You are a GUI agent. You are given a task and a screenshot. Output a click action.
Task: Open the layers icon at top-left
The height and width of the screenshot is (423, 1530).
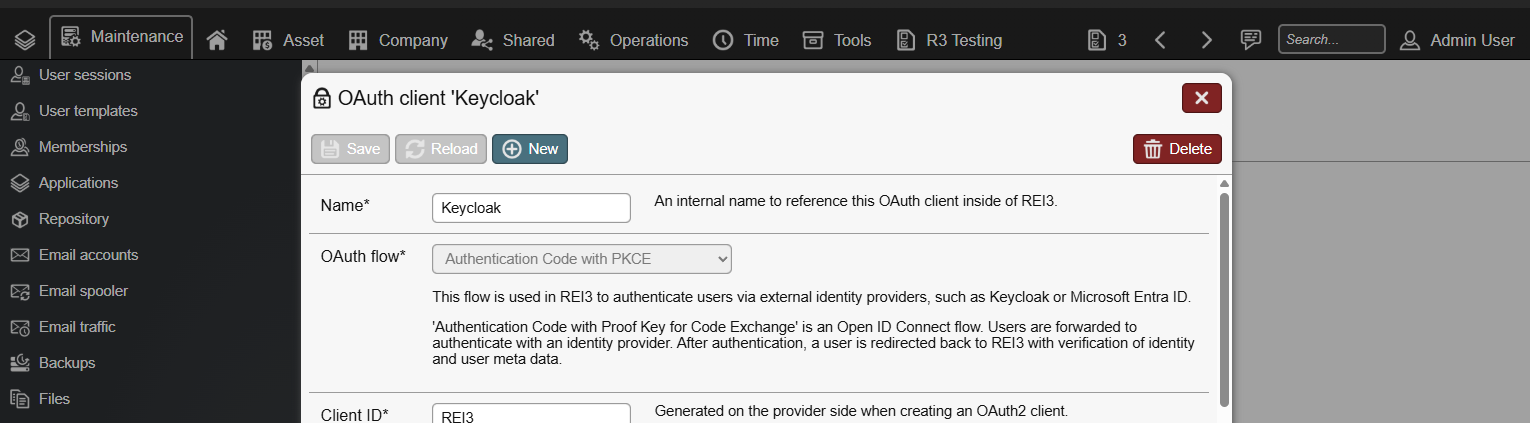[25, 40]
